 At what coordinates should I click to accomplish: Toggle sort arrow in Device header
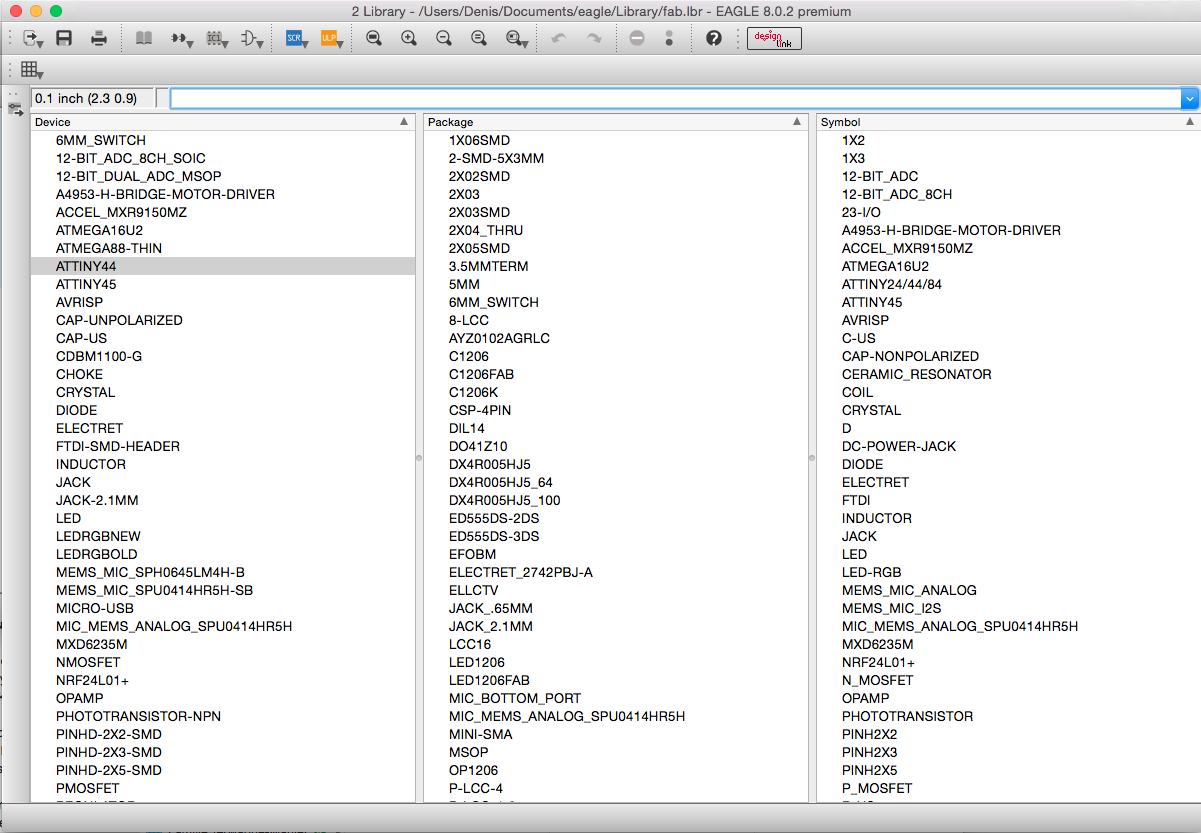404,122
